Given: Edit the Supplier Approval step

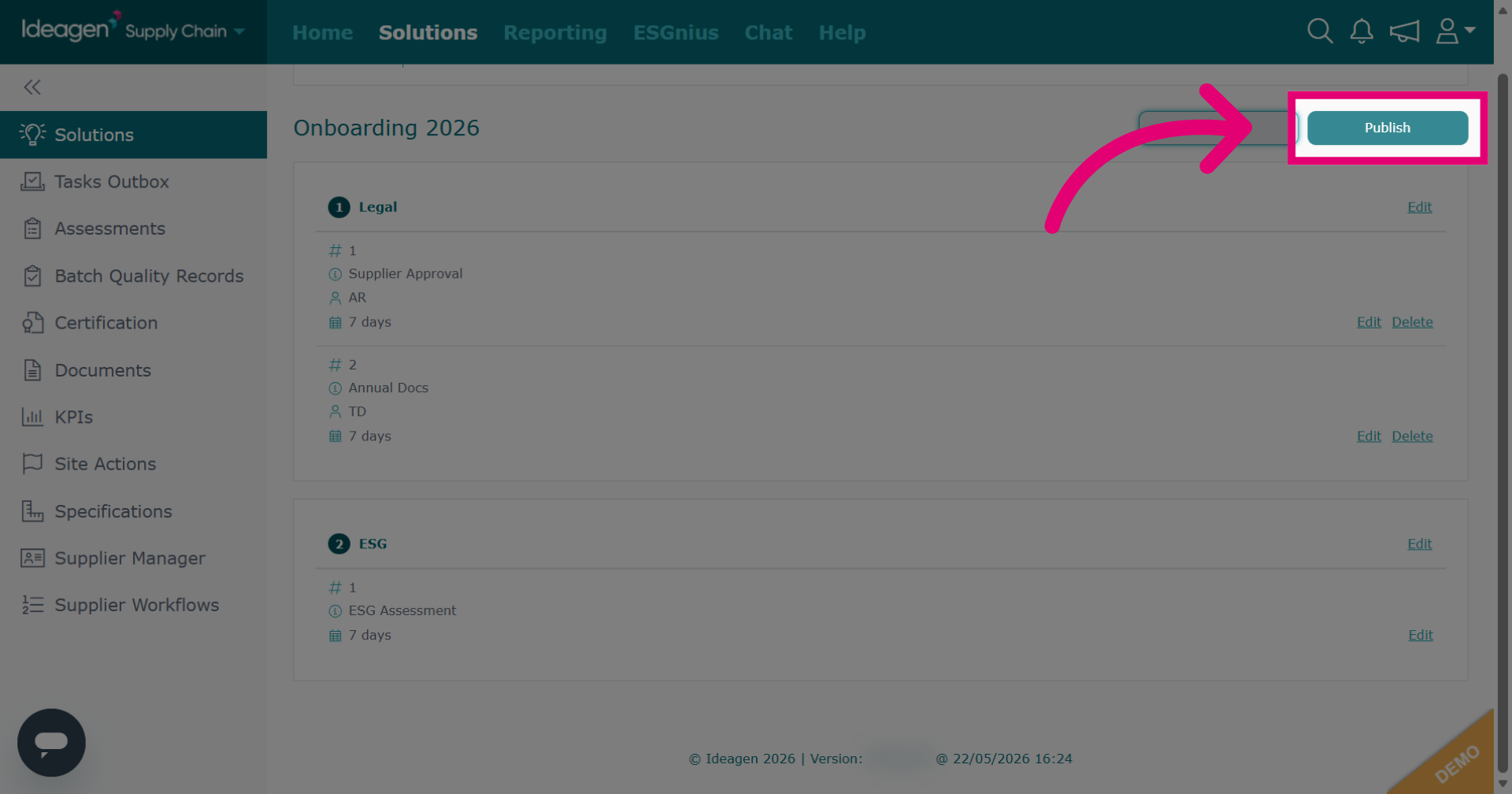Looking at the screenshot, I should tap(1369, 322).
